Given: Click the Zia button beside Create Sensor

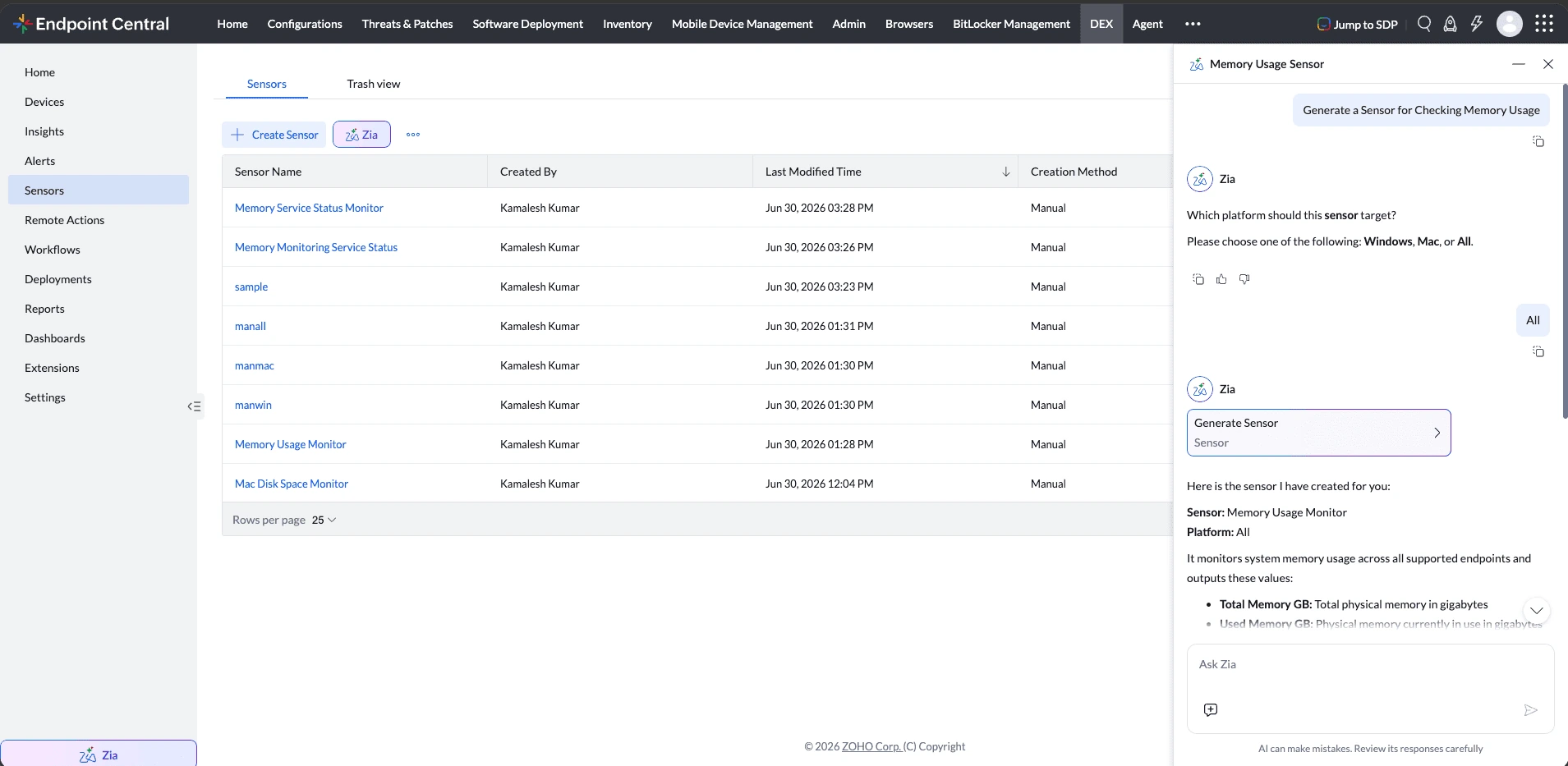Looking at the screenshot, I should coord(361,135).
